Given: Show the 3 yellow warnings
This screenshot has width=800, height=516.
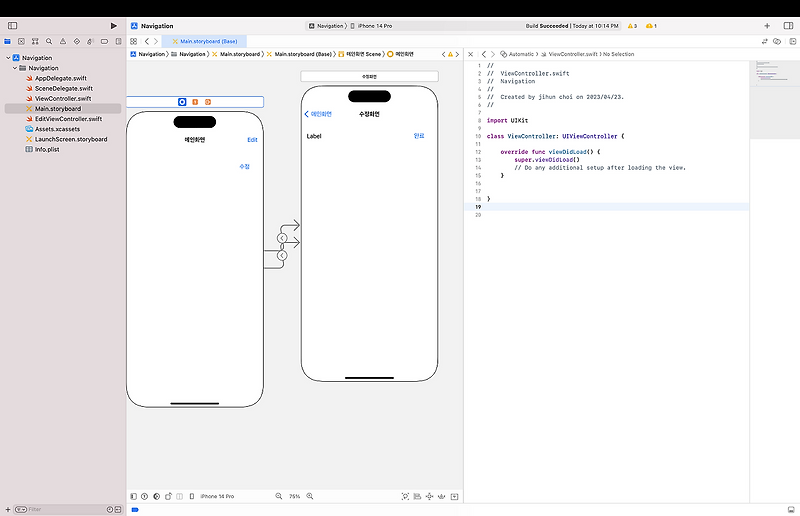Looking at the screenshot, I should pyautogui.click(x=632, y=26).
